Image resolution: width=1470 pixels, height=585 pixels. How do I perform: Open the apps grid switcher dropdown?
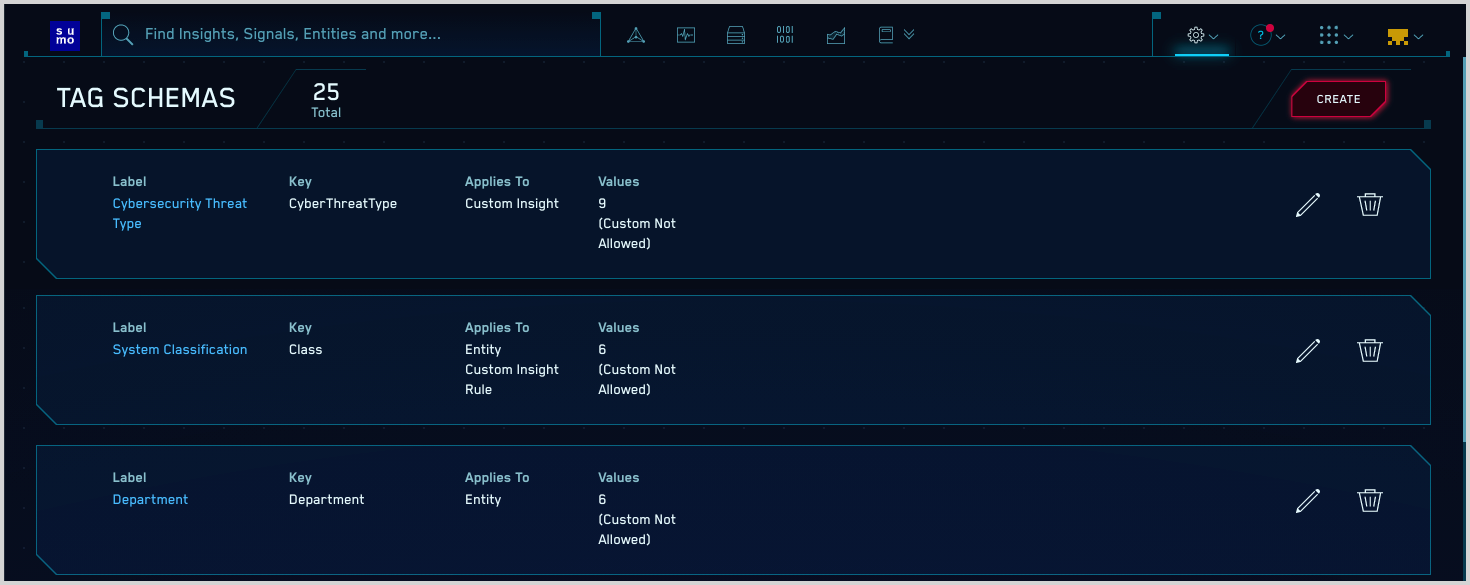[x=1335, y=36]
